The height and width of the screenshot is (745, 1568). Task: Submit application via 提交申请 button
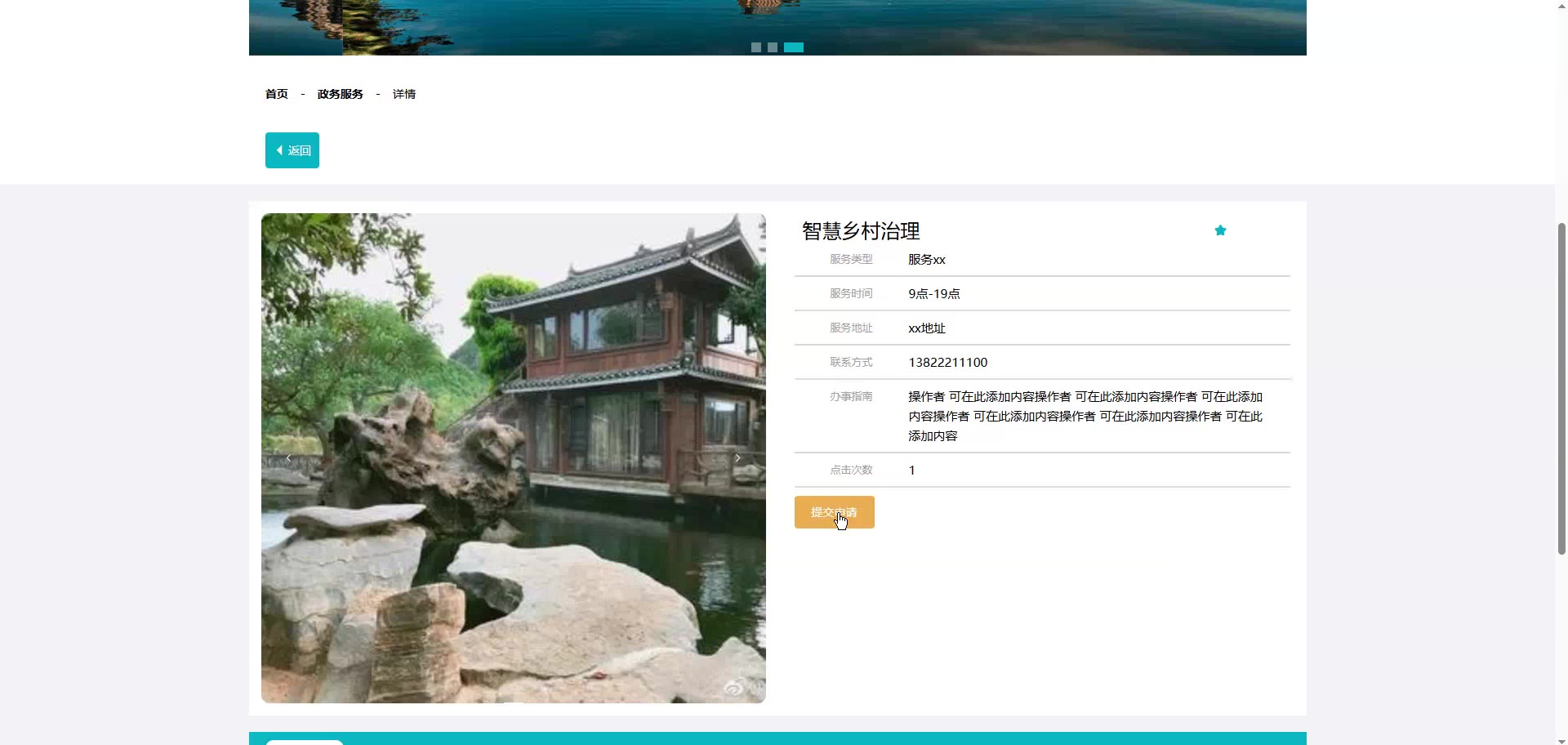835,512
